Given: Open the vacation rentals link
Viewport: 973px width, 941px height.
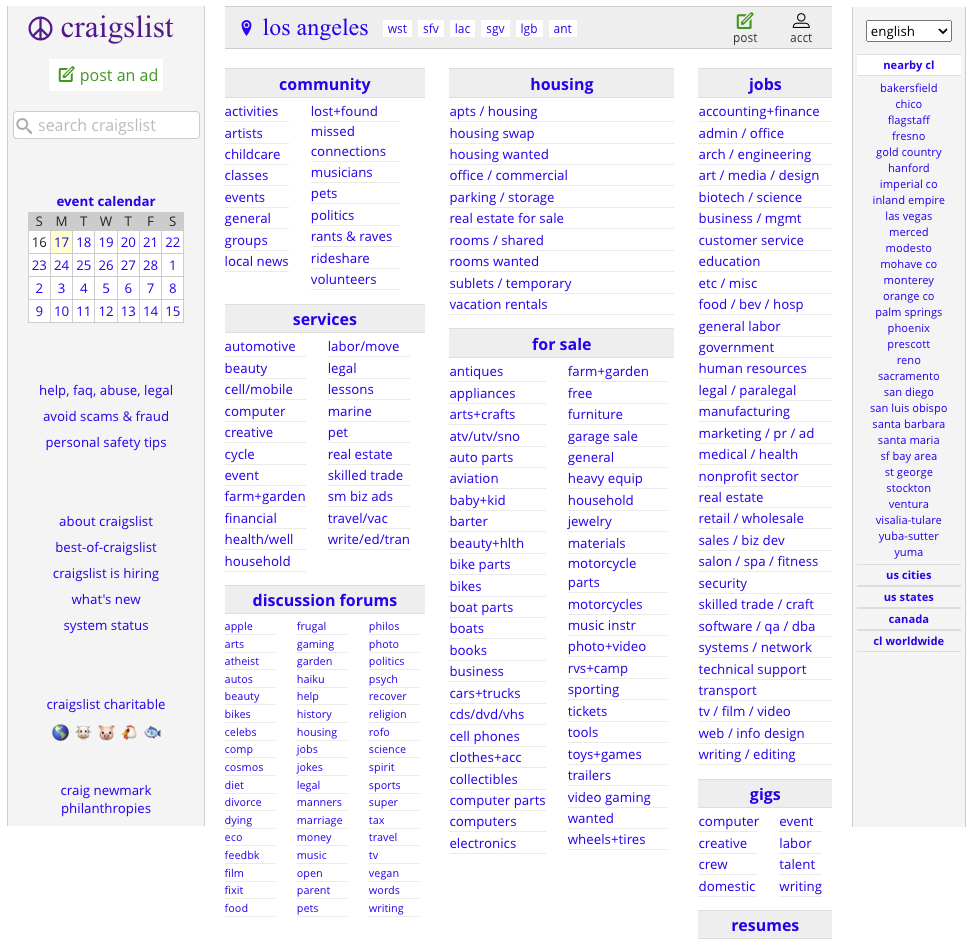Looking at the screenshot, I should [498, 304].
